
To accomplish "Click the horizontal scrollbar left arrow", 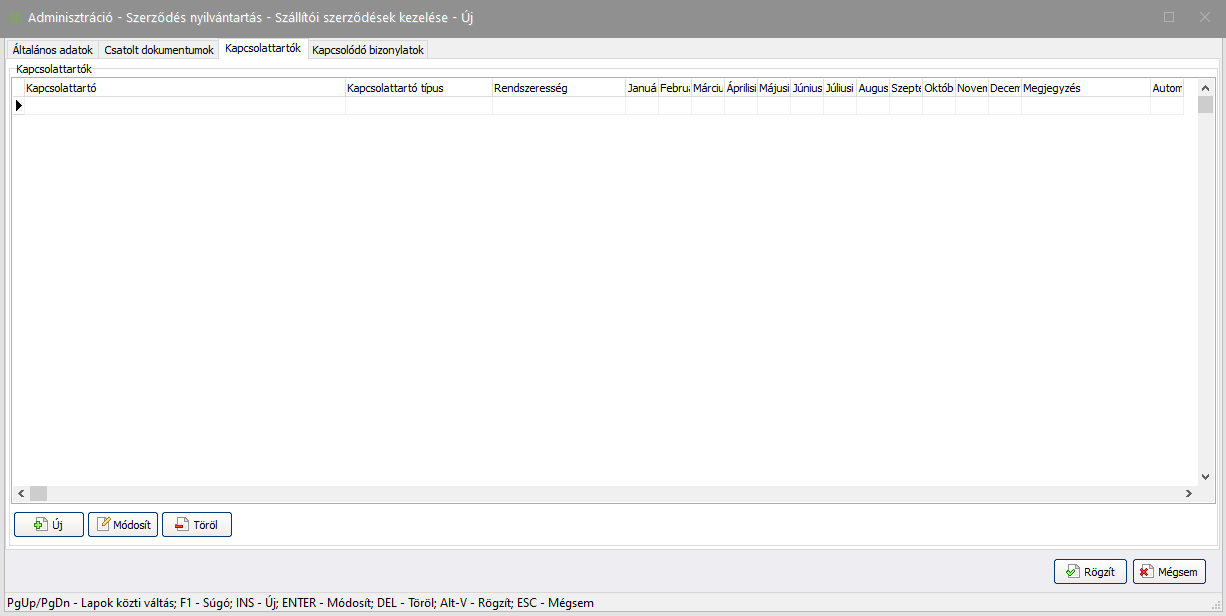I will click(x=21, y=493).
